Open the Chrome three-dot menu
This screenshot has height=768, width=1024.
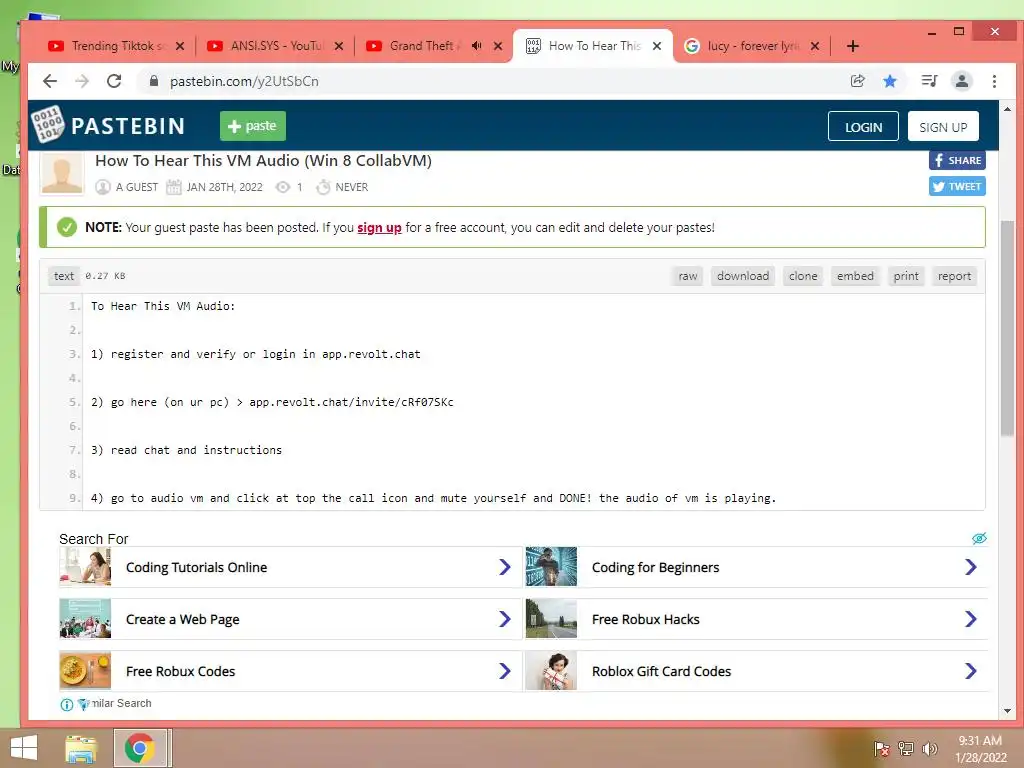pyautogui.click(x=994, y=81)
